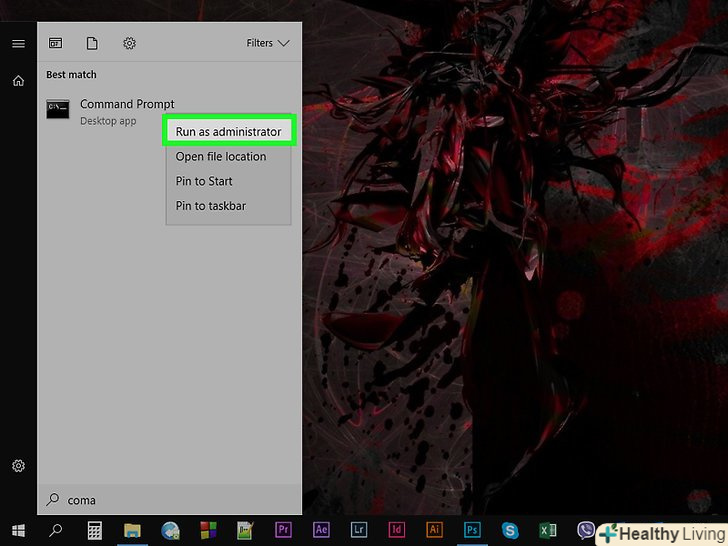Image resolution: width=728 pixels, height=546 pixels.
Task: Launch Adobe After Effects from taskbar
Action: [321, 530]
